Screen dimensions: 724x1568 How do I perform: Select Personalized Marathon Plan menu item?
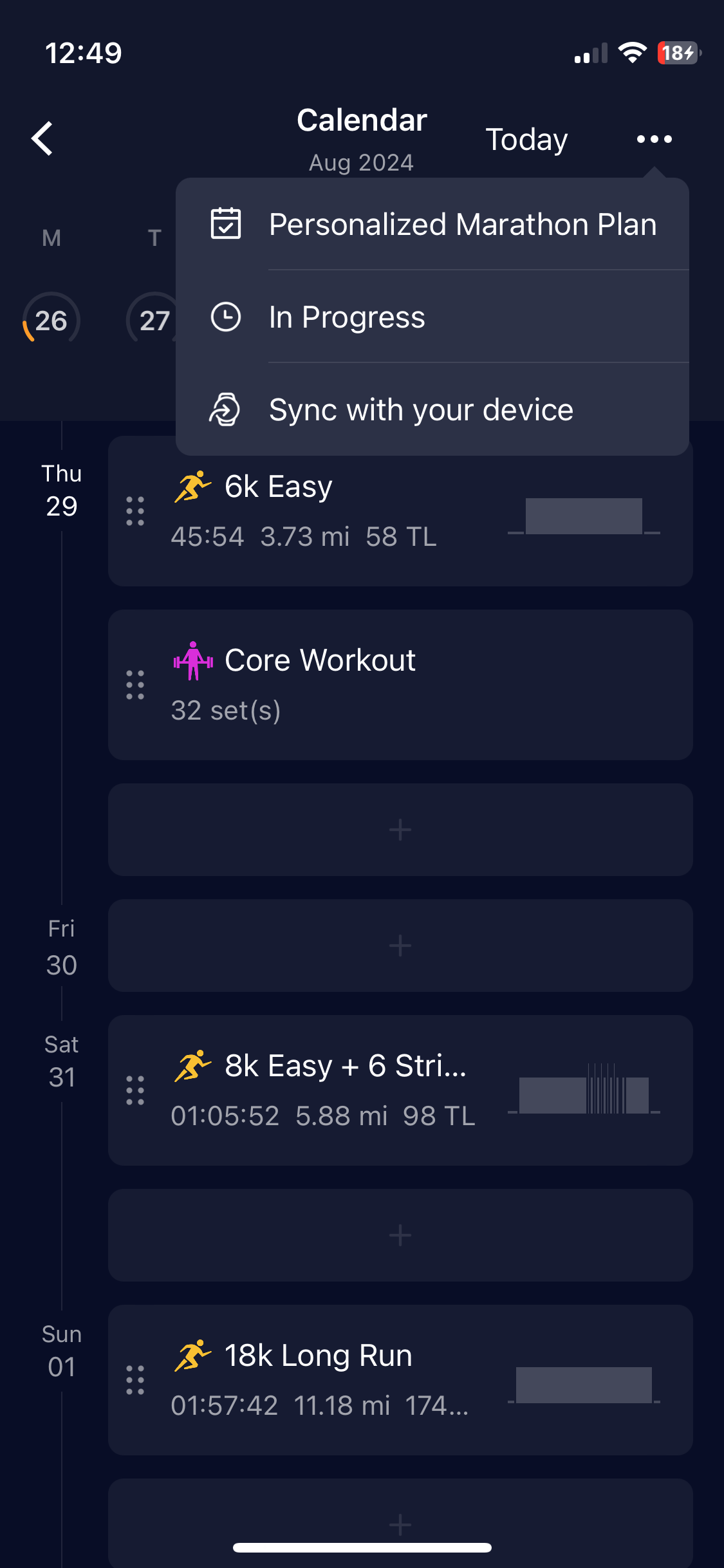coord(432,224)
